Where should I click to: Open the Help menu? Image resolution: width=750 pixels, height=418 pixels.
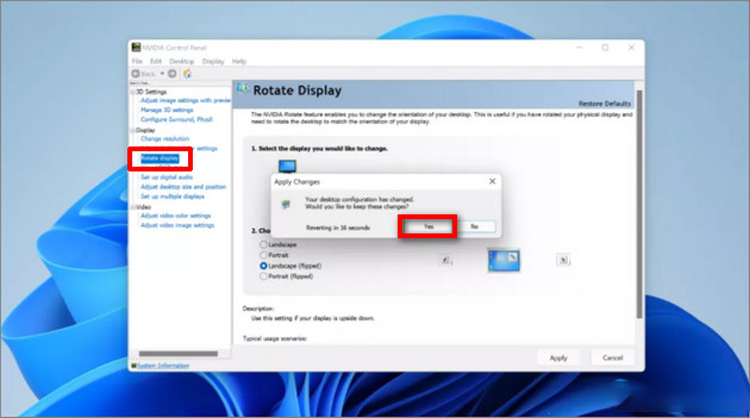click(x=239, y=61)
